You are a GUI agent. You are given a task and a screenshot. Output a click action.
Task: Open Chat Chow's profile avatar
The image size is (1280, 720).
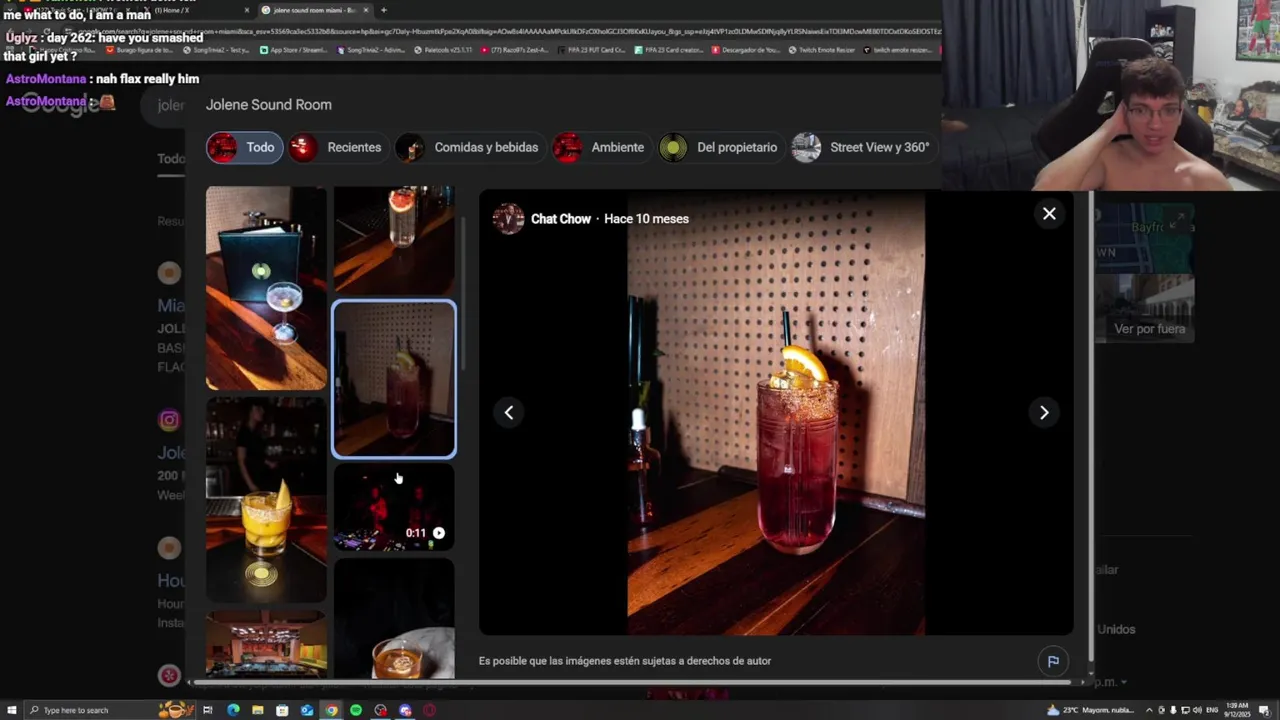point(508,218)
